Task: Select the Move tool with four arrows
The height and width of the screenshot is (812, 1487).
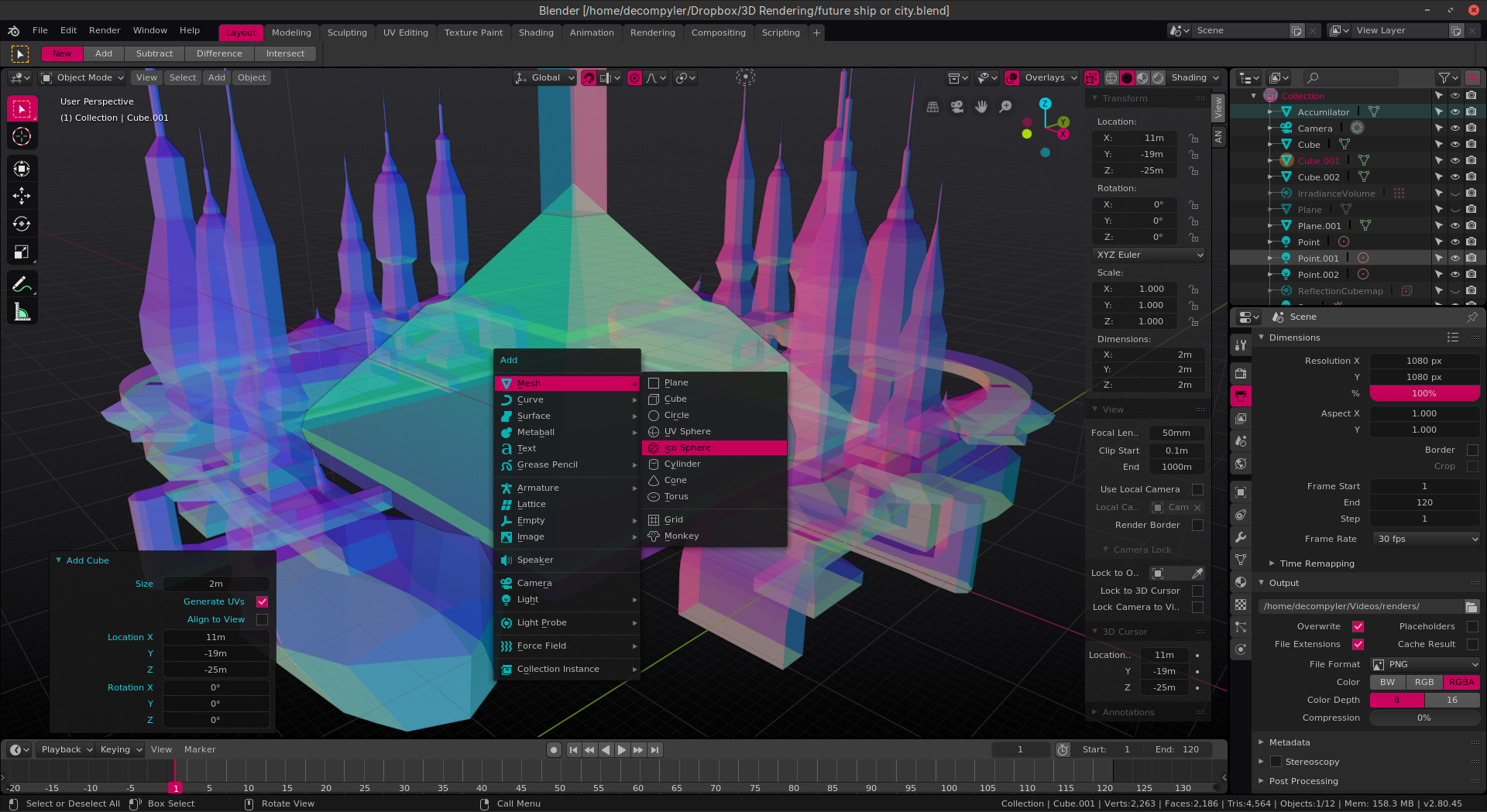Action: (22, 196)
